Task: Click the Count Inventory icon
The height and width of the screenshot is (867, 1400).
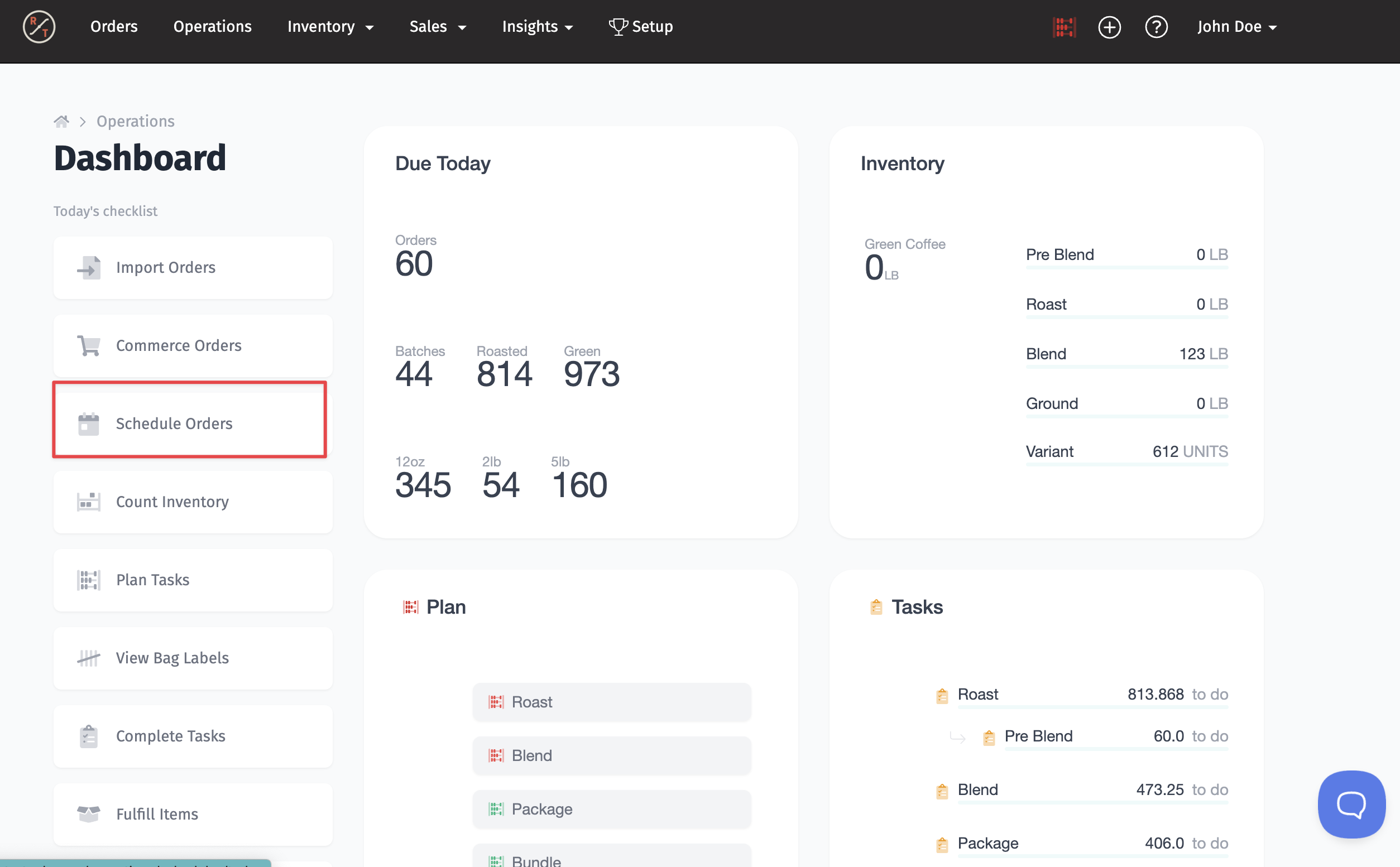Action: click(89, 502)
